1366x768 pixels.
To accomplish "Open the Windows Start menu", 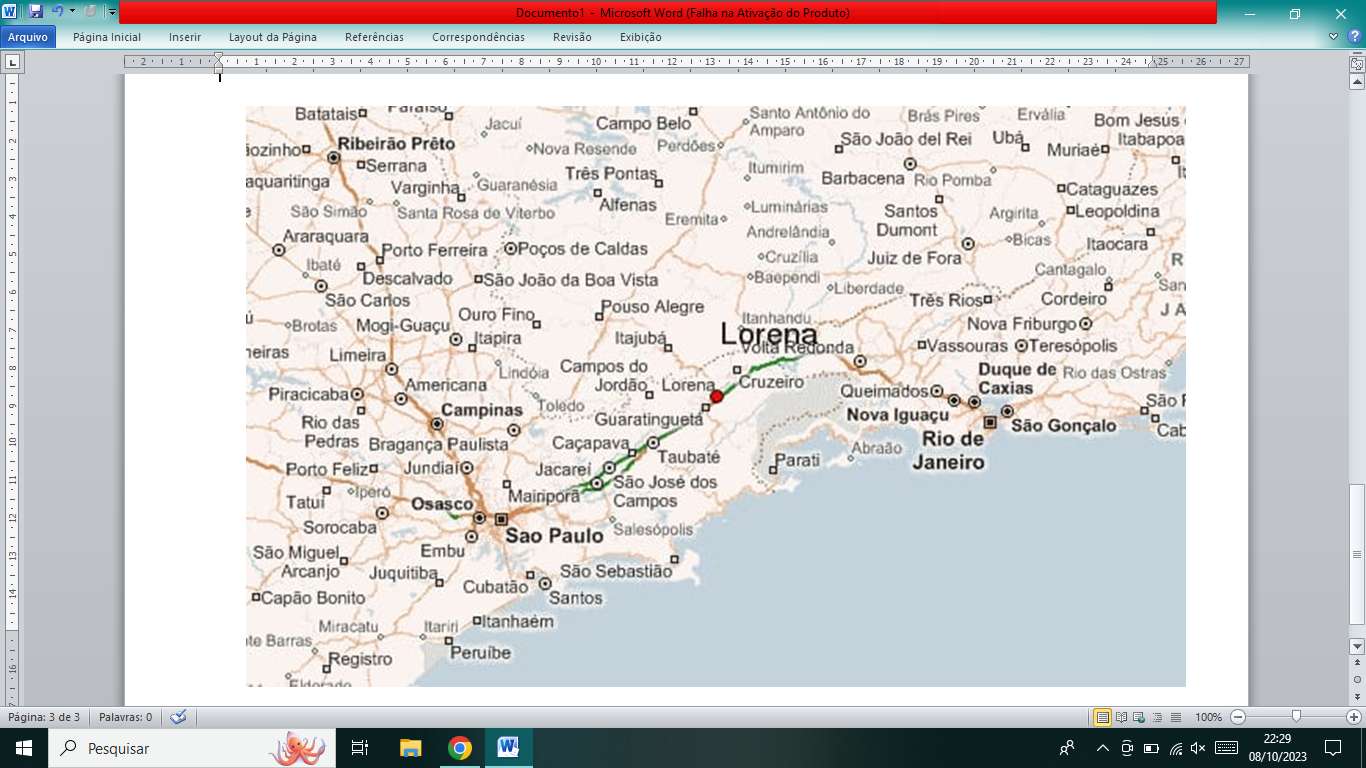I will pyautogui.click(x=24, y=748).
